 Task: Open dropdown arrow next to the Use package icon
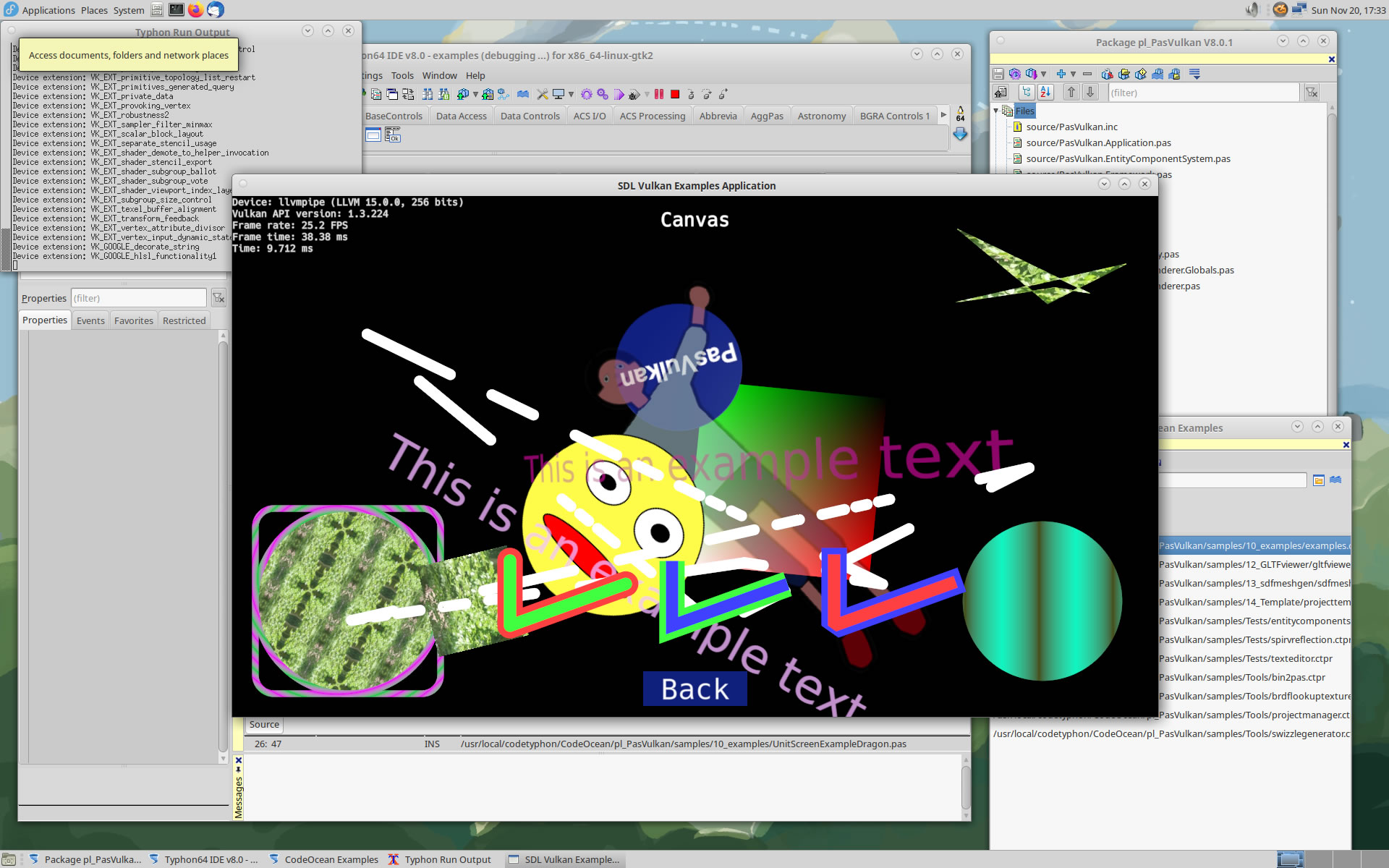[x=1043, y=74]
